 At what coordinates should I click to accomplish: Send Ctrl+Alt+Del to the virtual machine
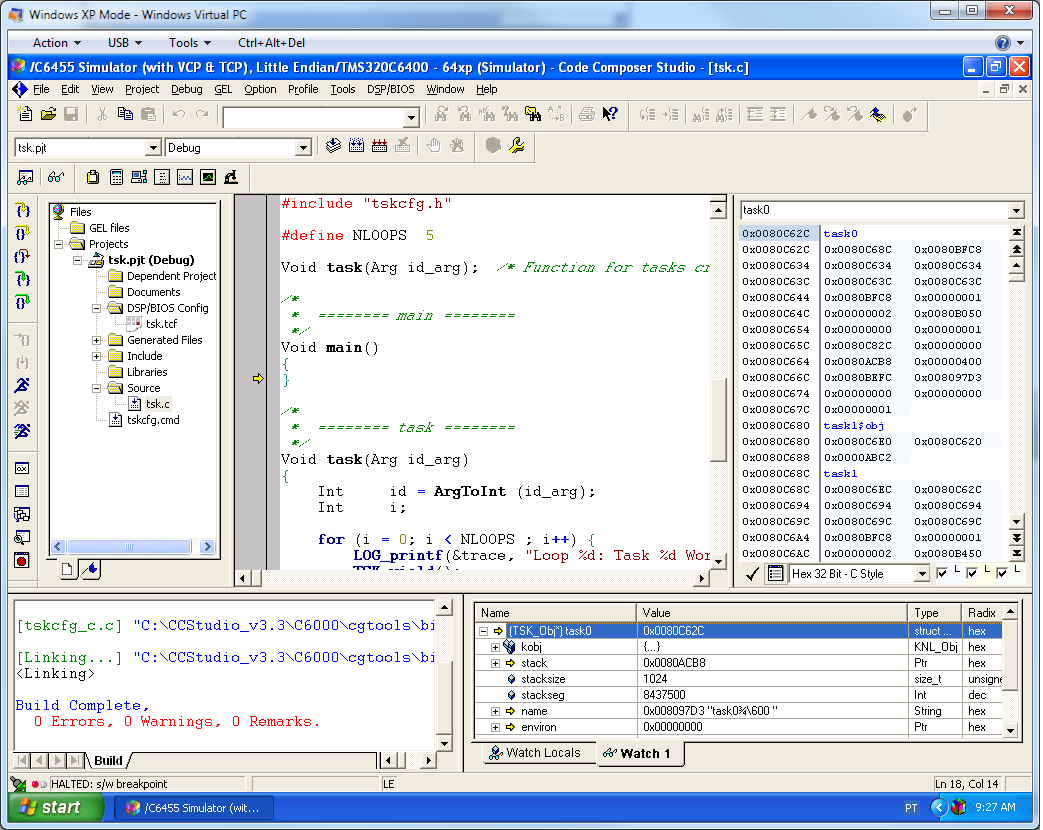coord(271,43)
